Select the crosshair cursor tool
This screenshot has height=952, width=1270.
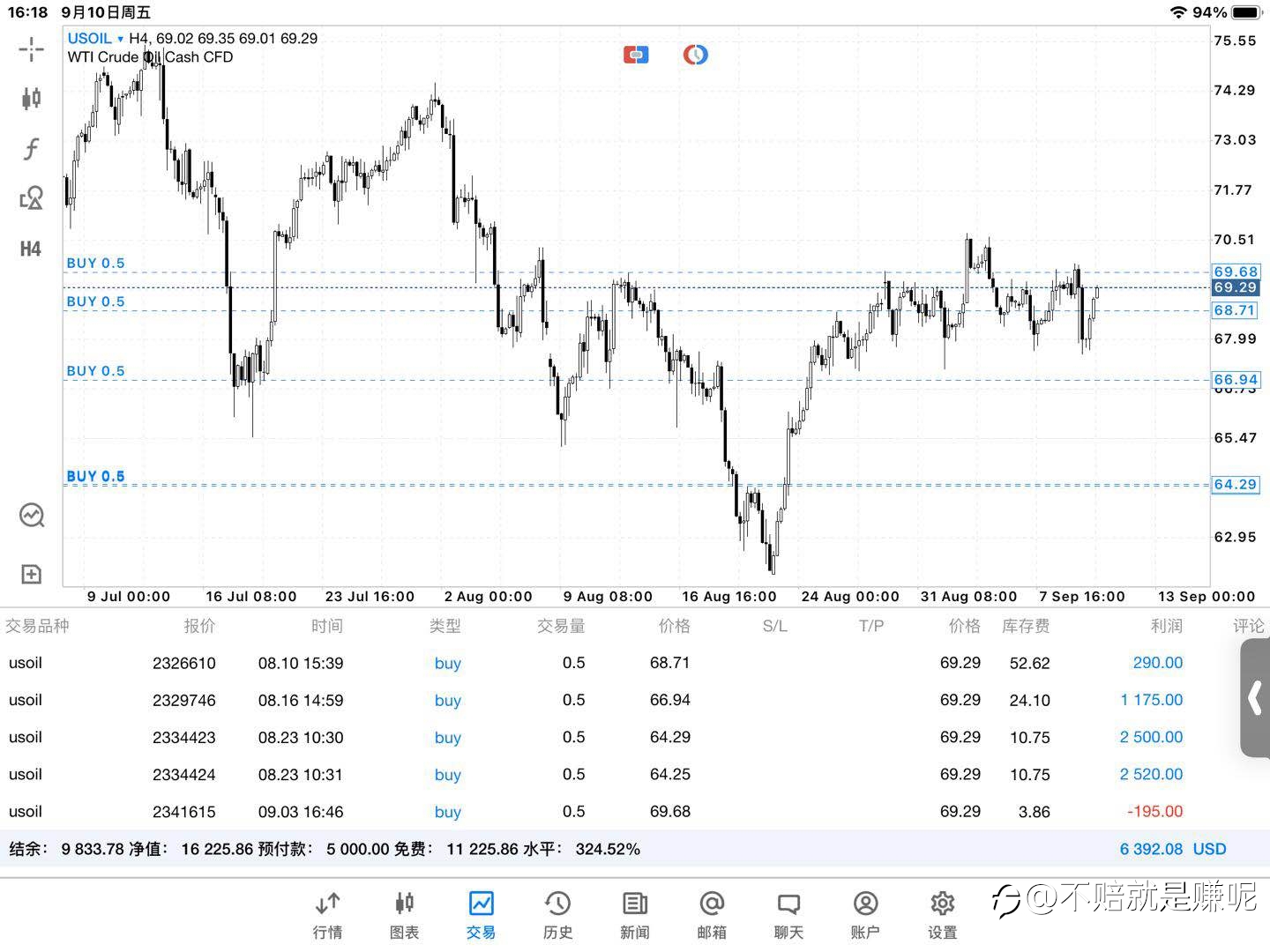31,49
